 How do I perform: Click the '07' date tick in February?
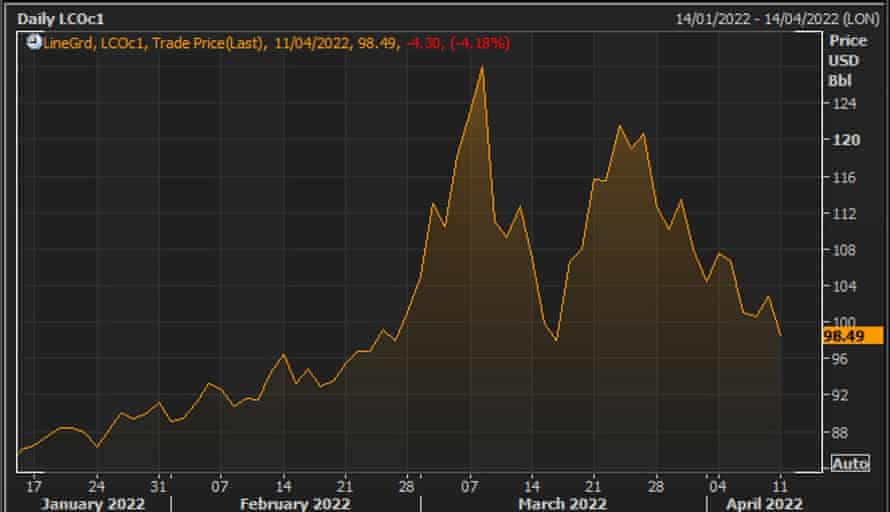220,486
